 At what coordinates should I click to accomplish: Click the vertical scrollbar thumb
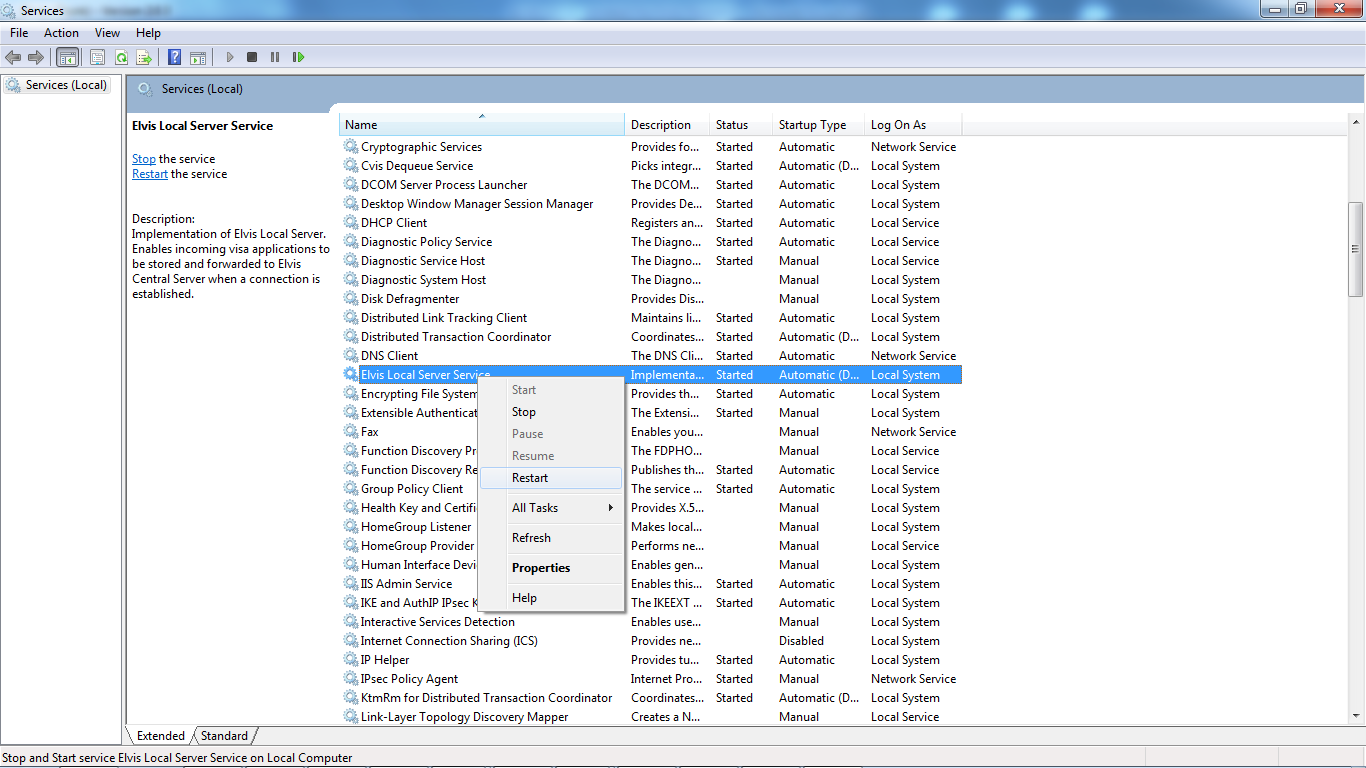click(x=1356, y=249)
